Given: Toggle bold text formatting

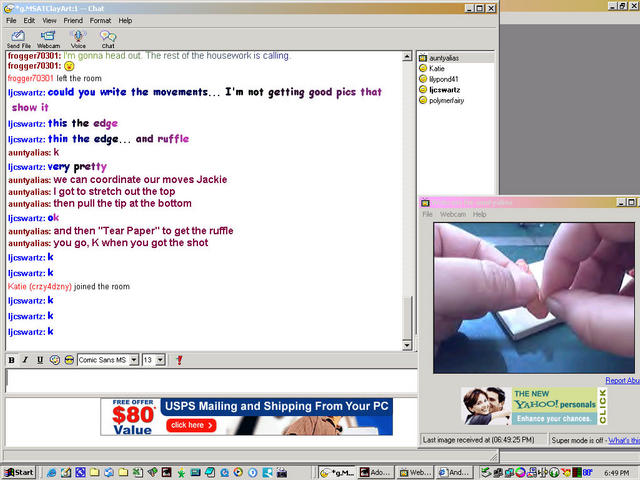Looking at the screenshot, I should tap(11, 360).
